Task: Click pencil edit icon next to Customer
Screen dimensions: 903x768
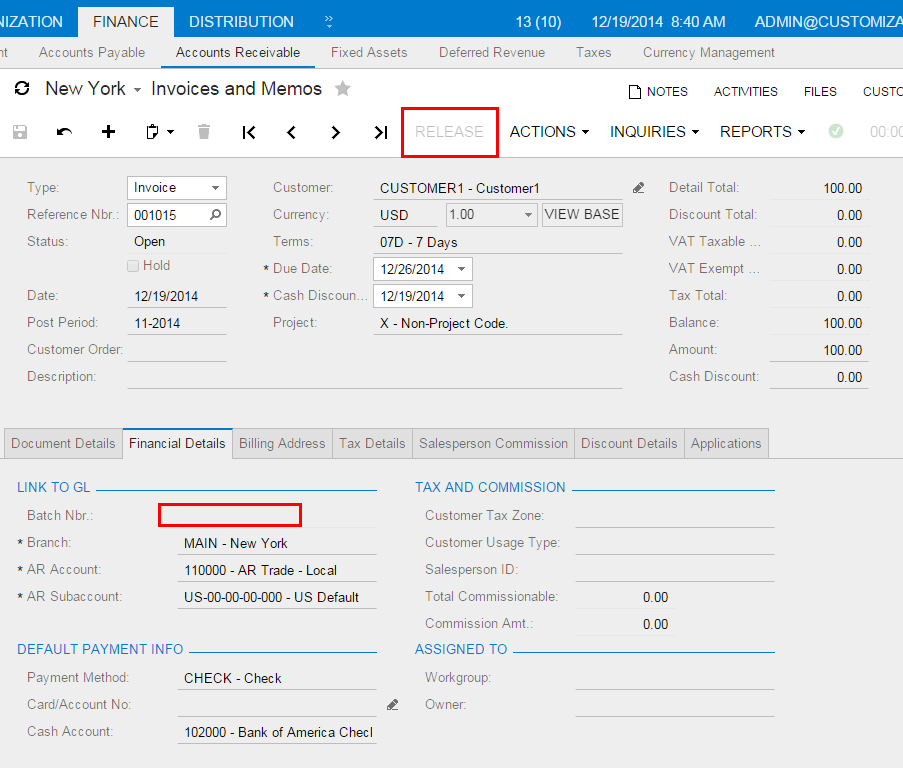Action: pyautogui.click(x=639, y=188)
